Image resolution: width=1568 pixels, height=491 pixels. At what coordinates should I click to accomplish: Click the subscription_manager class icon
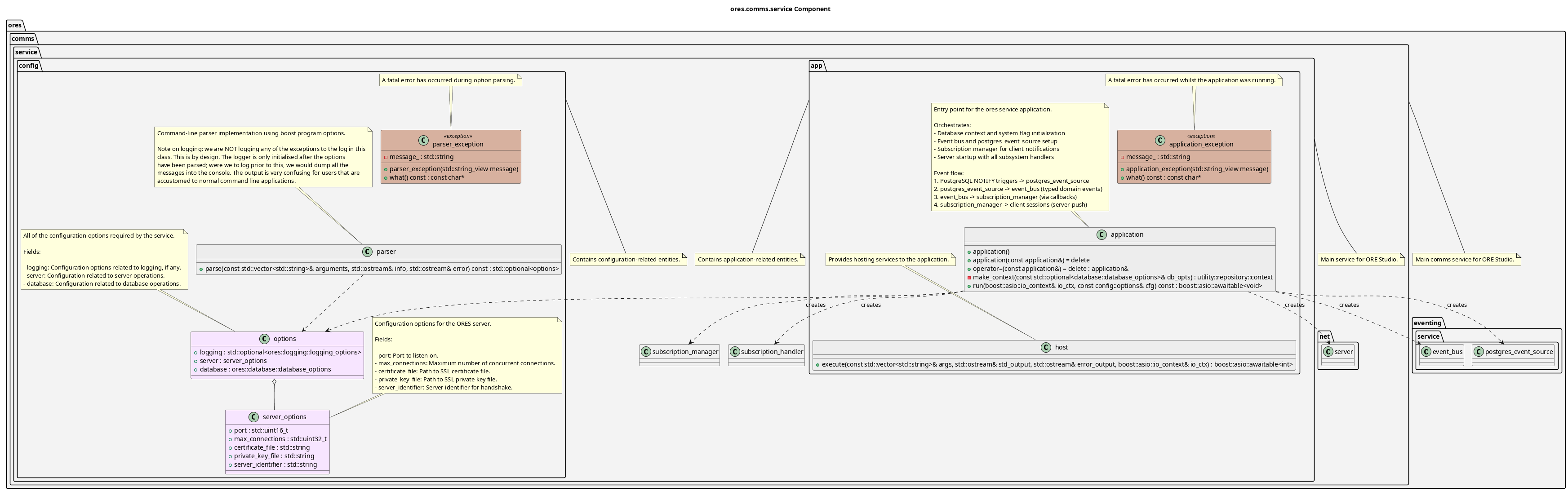click(x=646, y=352)
